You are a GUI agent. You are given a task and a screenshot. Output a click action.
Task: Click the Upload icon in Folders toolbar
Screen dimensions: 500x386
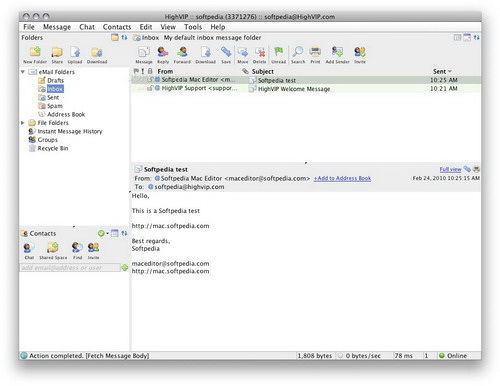point(75,52)
